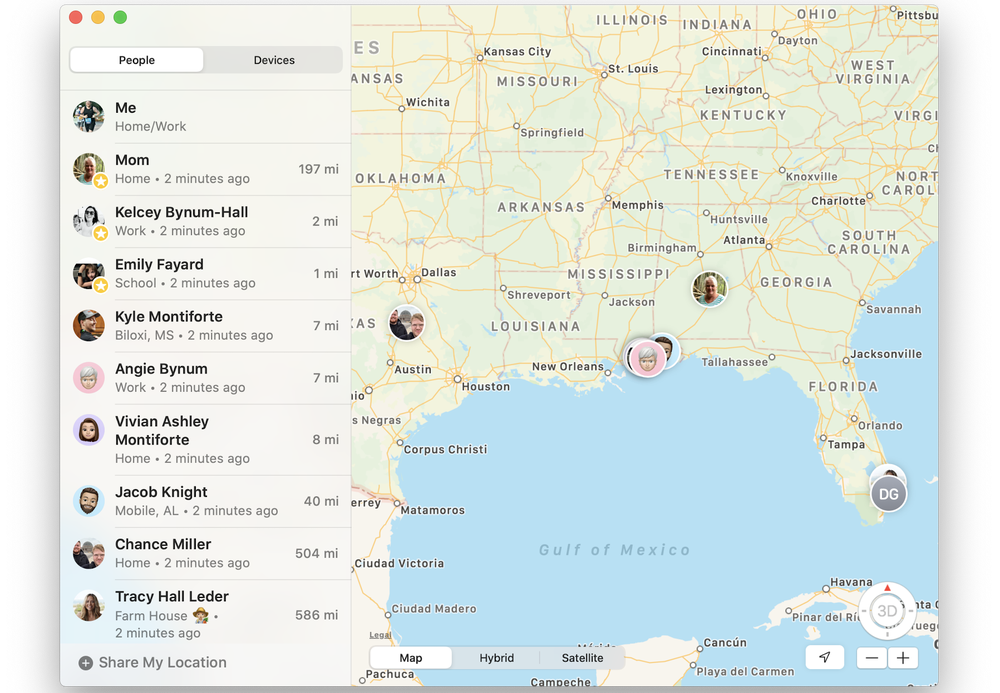Click Vivian Ashley Montiforte's memoji avatar

point(89,430)
